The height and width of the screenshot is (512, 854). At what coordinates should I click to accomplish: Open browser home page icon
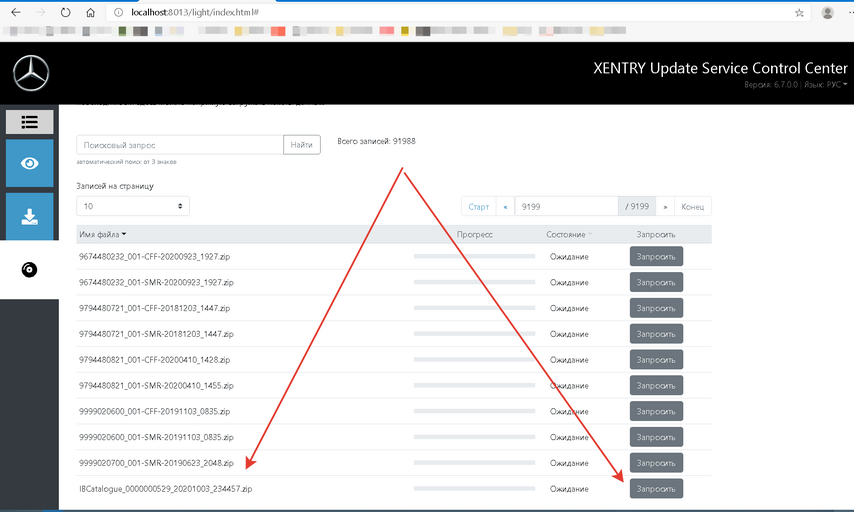(90, 12)
